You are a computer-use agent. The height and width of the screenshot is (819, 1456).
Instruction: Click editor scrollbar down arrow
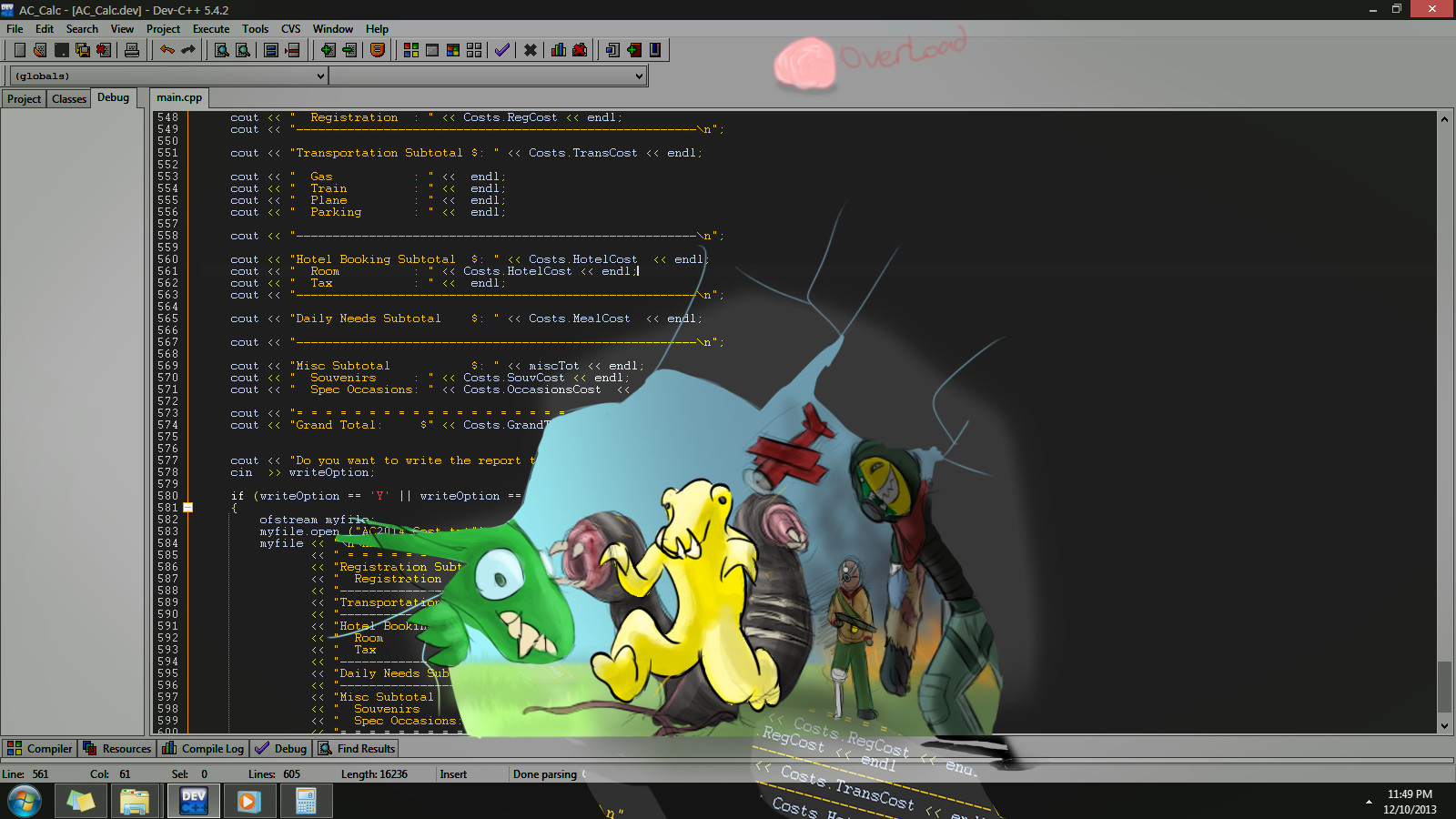tap(1444, 726)
